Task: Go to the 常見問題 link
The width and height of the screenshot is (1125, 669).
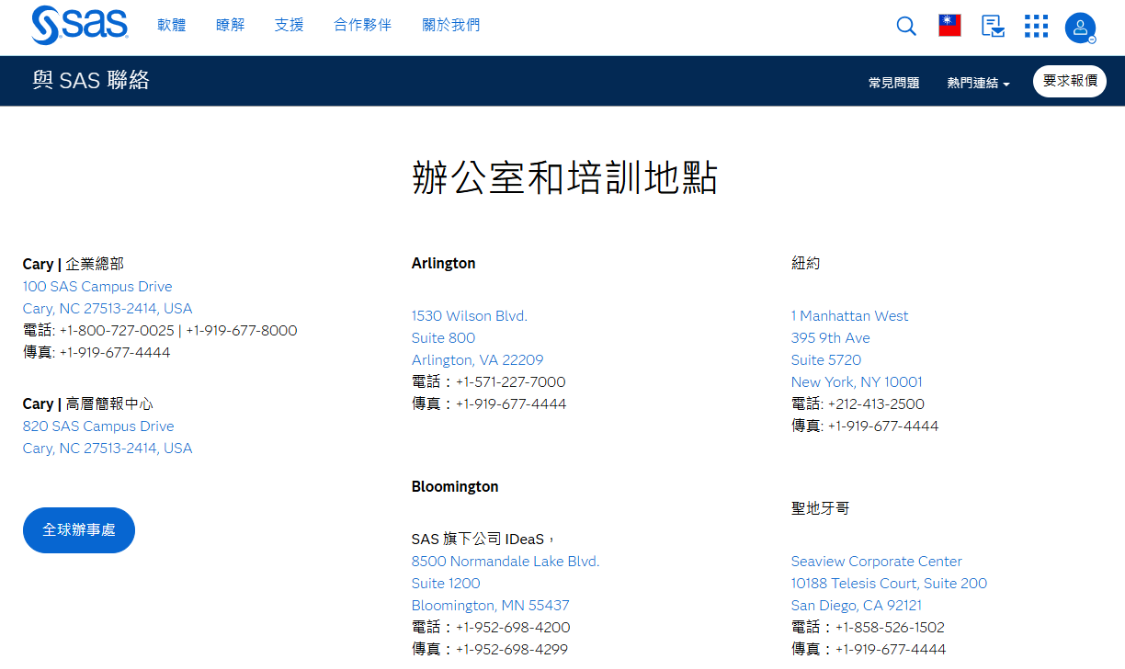Action: tap(893, 83)
